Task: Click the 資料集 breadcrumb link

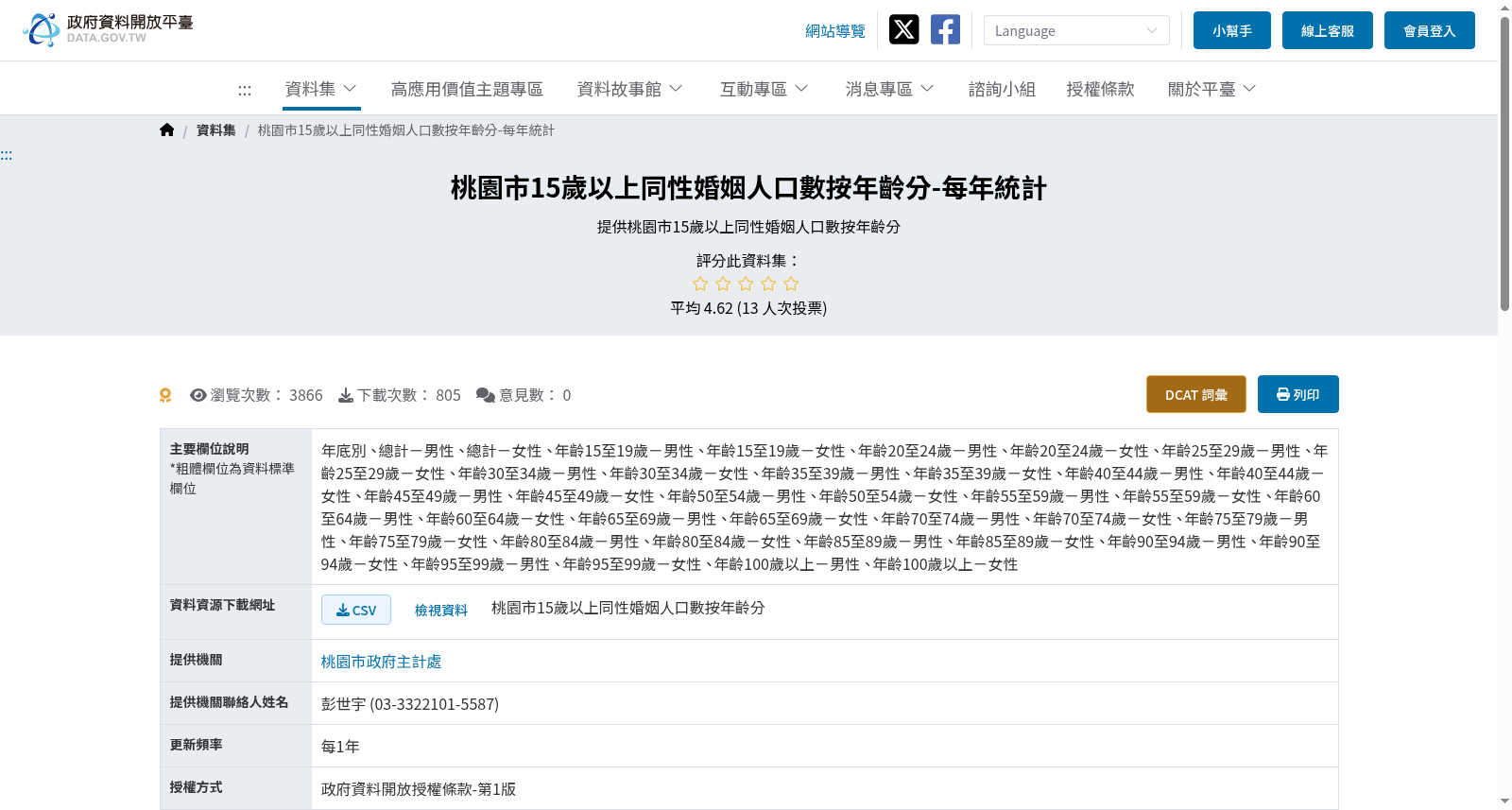Action: tap(216, 130)
